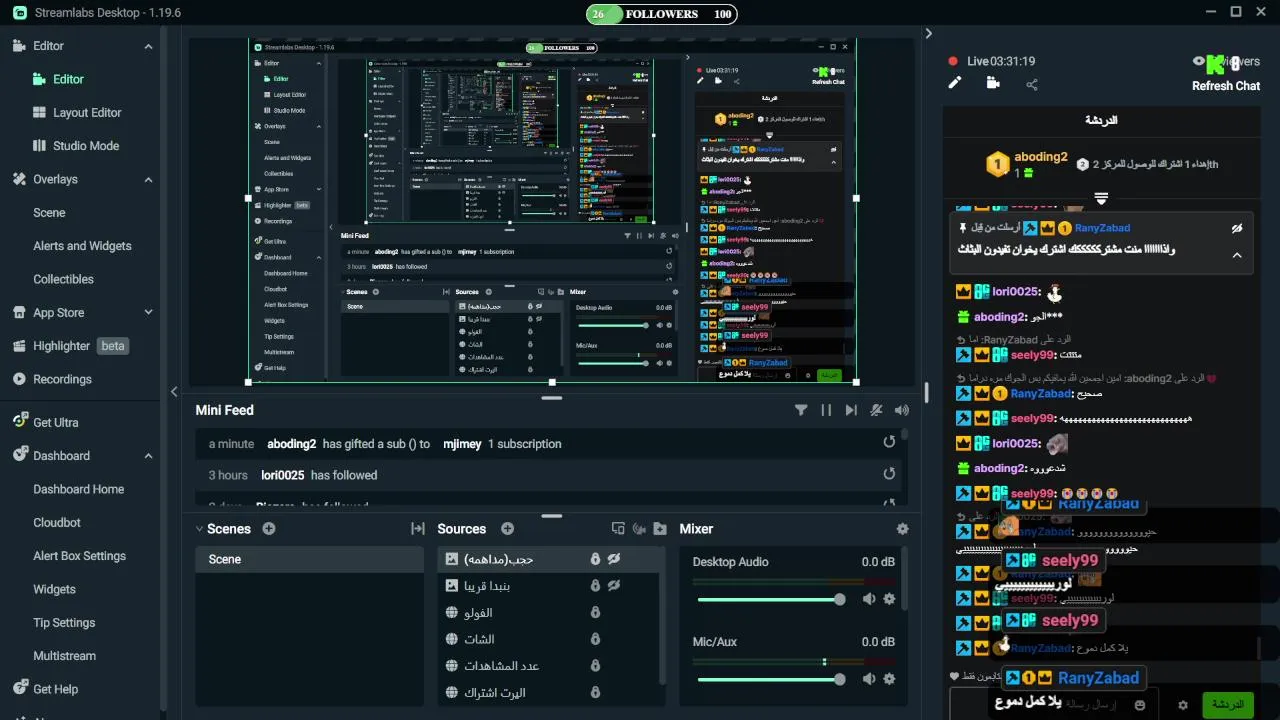Open the Scenes collection dropdown arrow
Screen dimensions: 1280x720
[199, 529]
